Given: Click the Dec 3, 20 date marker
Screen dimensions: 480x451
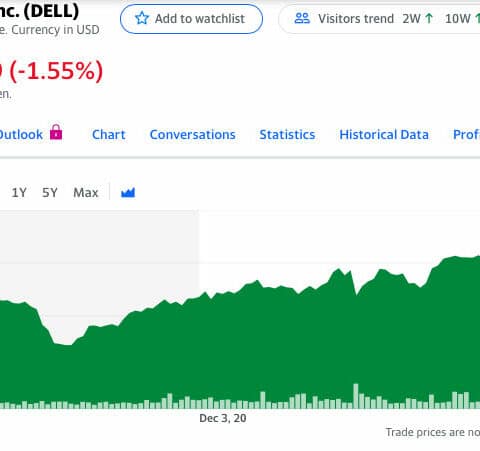Looking at the screenshot, I should click(x=223, y=418).
